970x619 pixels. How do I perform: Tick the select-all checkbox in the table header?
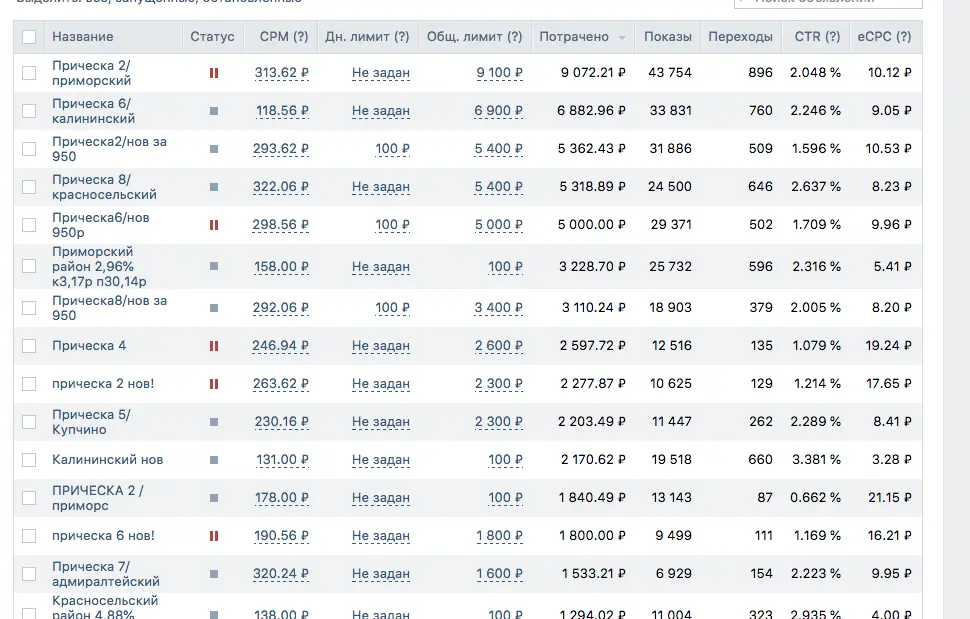point(29,37)
